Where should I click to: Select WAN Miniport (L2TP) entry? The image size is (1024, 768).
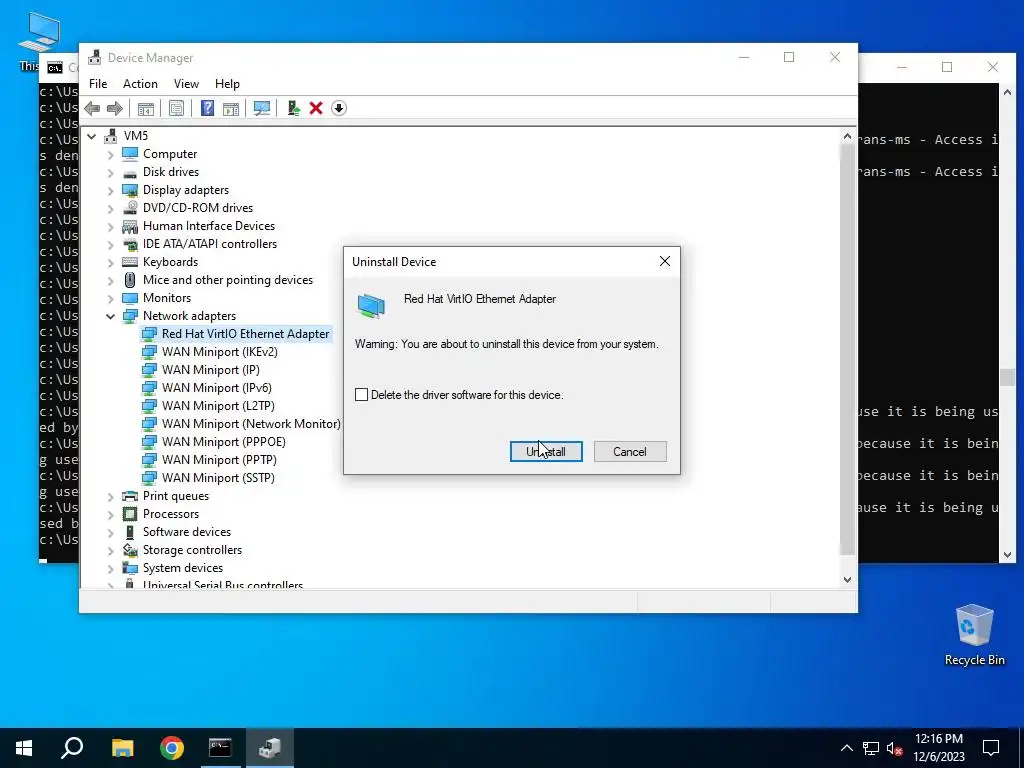point(218,406)
